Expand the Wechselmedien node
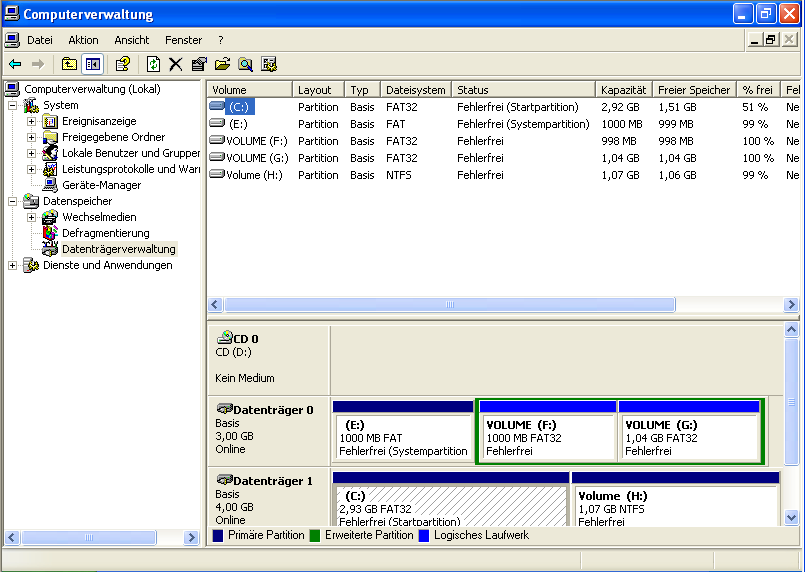 coord(31,217)
